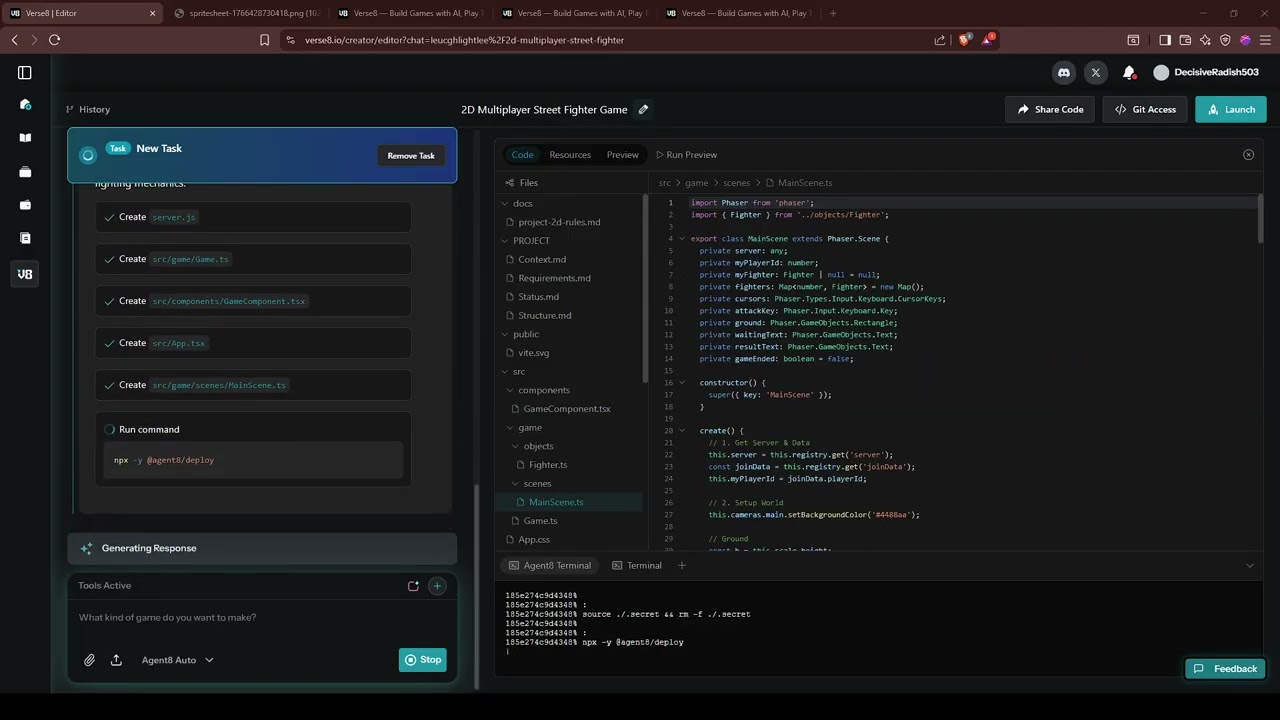Open vite.svg file
Screen dimensions: 1280x720
(533, 353)
